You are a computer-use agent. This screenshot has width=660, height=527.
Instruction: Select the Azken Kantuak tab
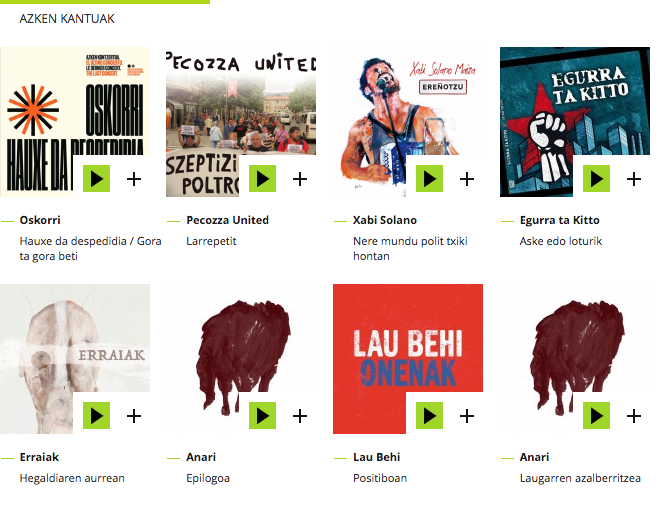(x=67, y=19)
